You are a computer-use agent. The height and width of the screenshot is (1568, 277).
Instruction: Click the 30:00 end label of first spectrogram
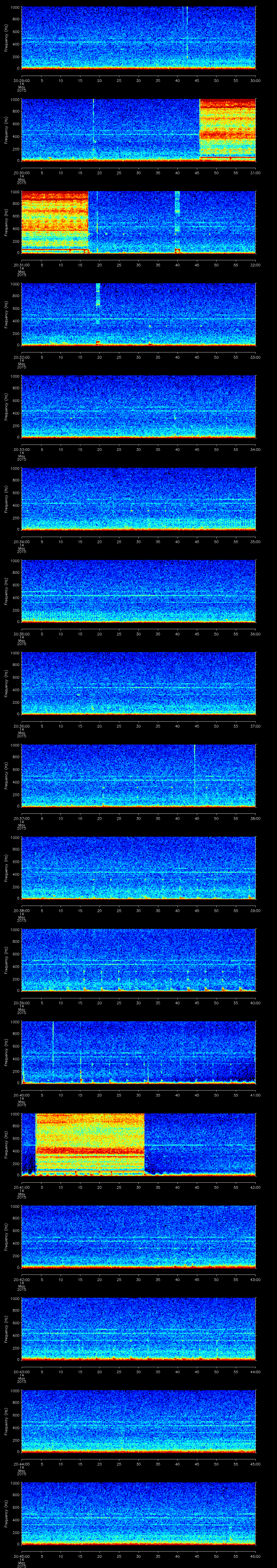click(255, 80)
